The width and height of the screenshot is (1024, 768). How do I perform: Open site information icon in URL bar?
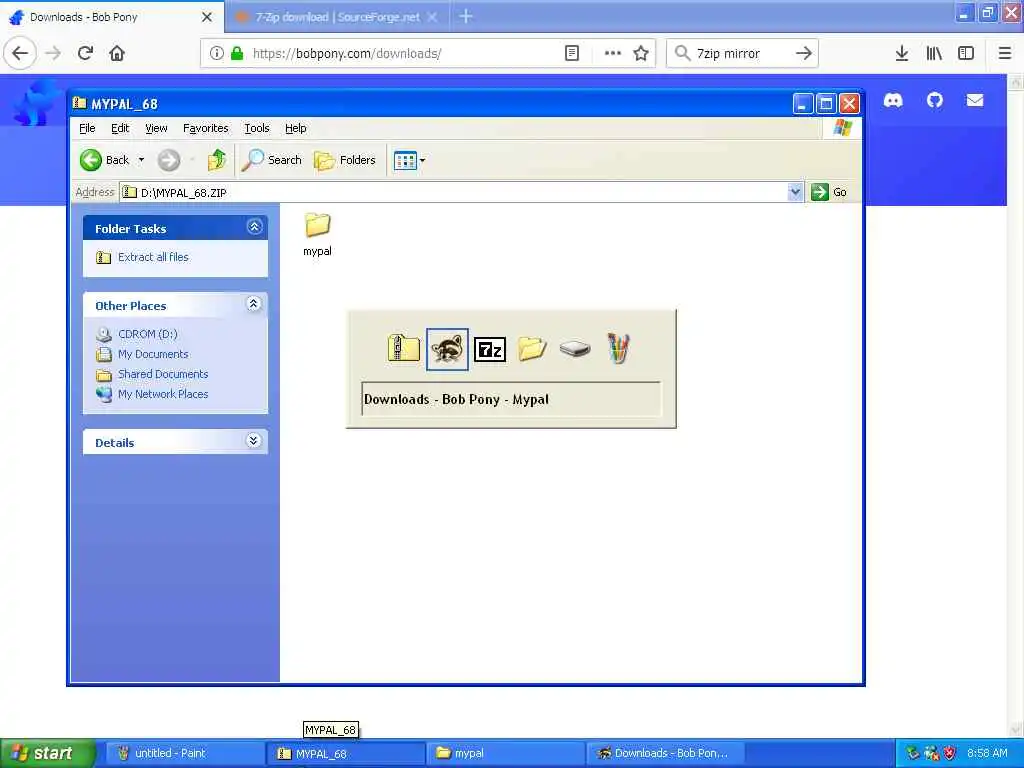point(216,53)
